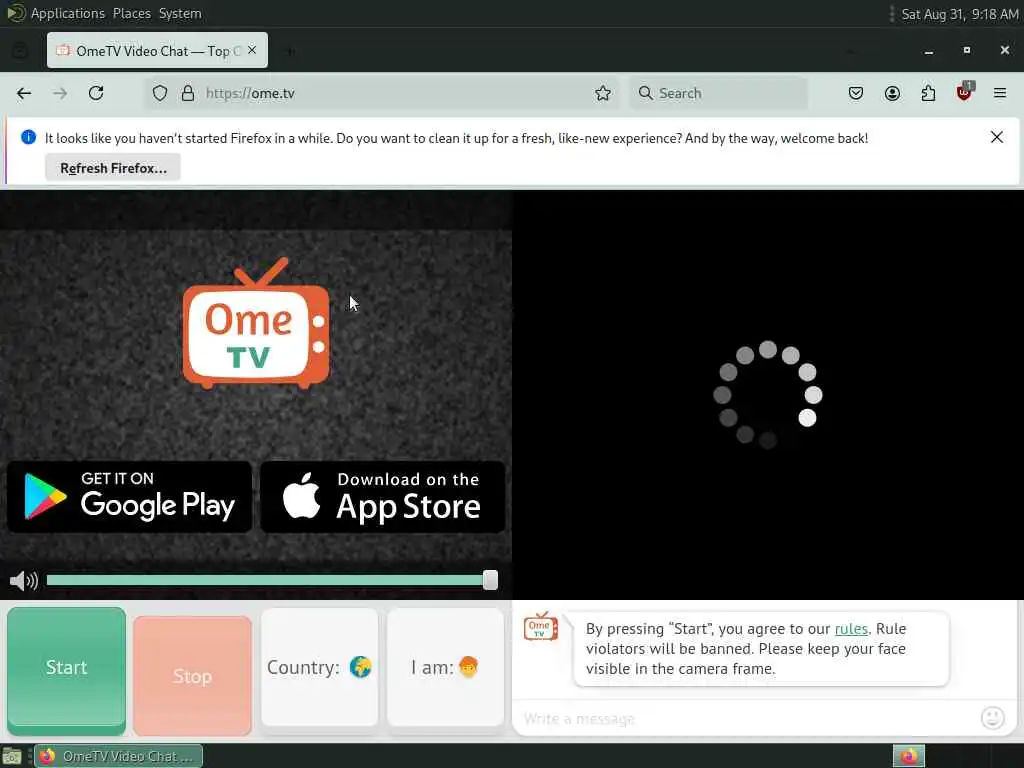
Task: Click the browser back arrow
Action: [x=24, y=93]
